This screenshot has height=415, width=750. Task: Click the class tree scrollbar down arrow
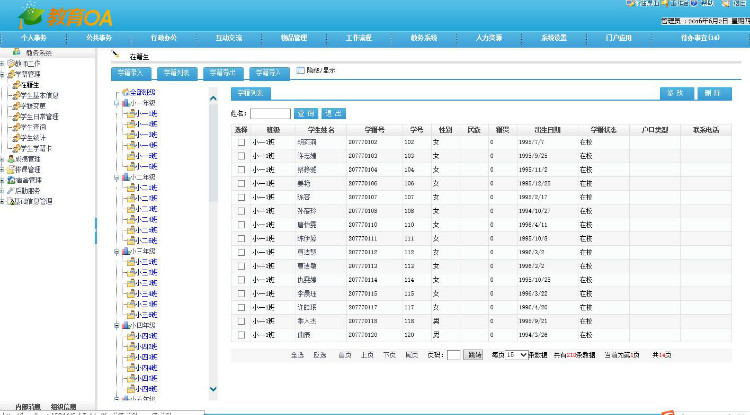coord(212,388)
